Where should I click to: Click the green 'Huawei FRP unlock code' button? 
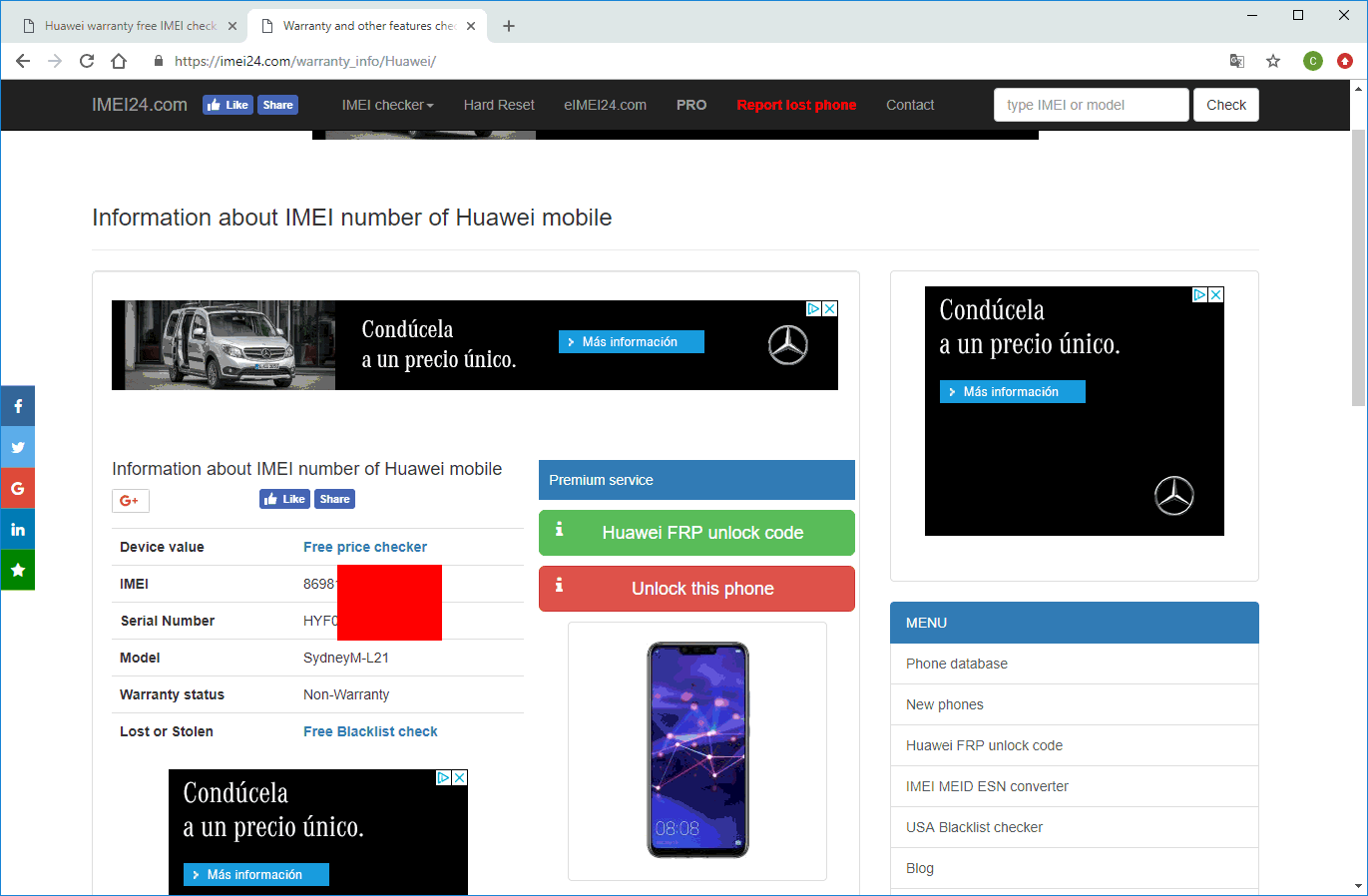[696, 533]
